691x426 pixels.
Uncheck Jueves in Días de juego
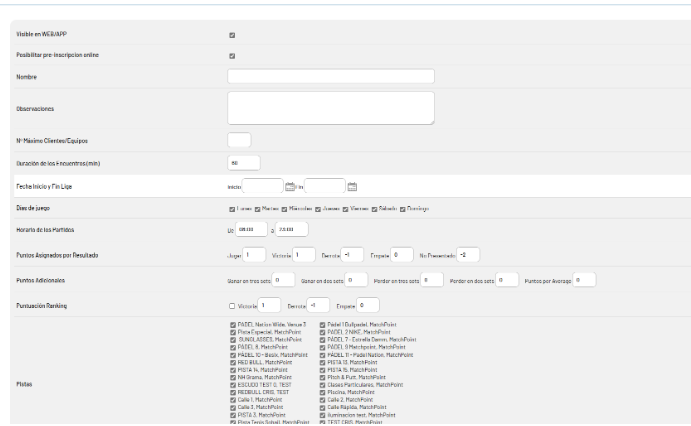318,209
